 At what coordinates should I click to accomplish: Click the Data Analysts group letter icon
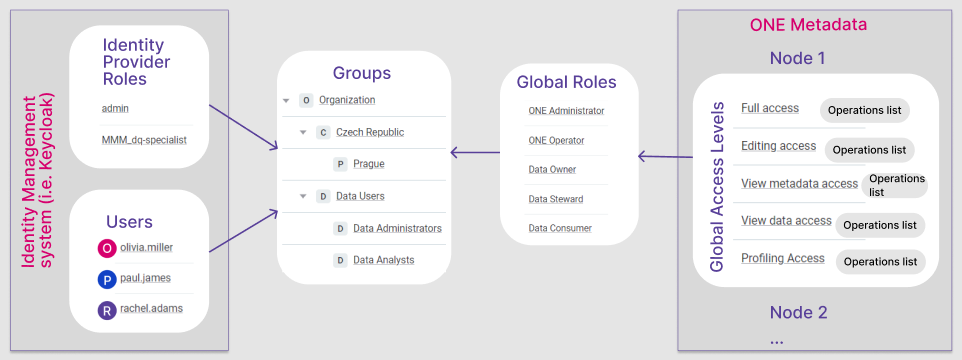pos(341,260)
